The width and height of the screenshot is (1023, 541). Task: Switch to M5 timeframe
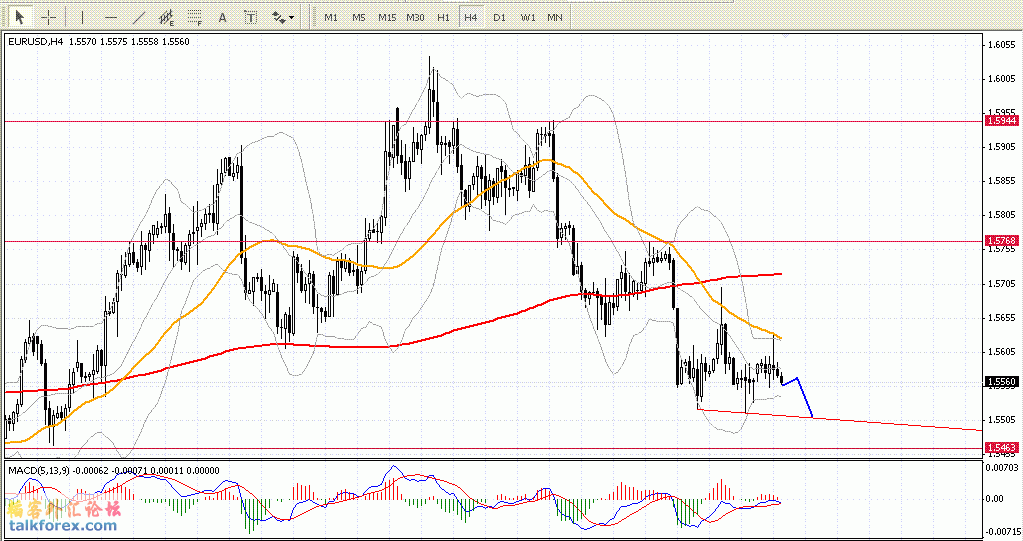click(x=358, y=17)
